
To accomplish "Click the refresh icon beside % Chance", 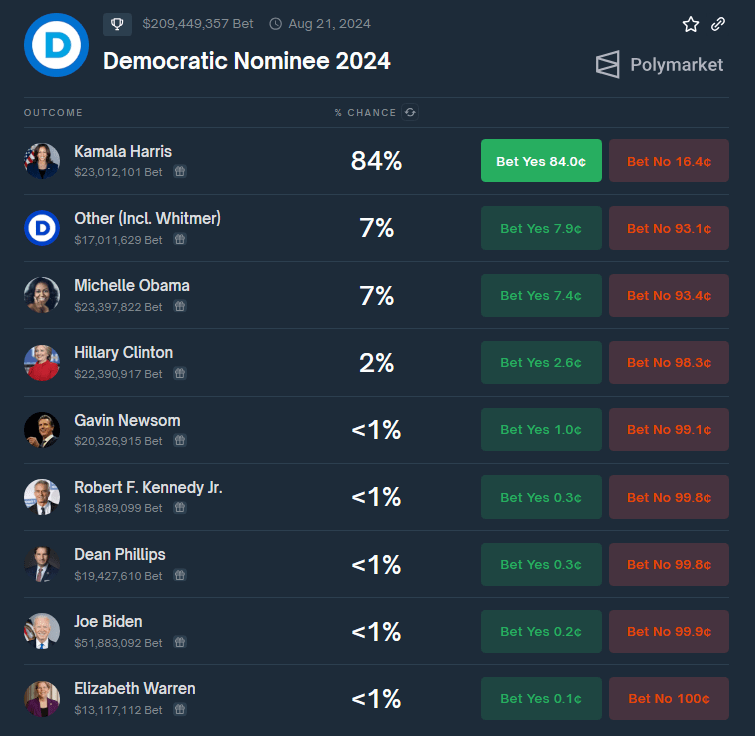I will pos(410,112).
